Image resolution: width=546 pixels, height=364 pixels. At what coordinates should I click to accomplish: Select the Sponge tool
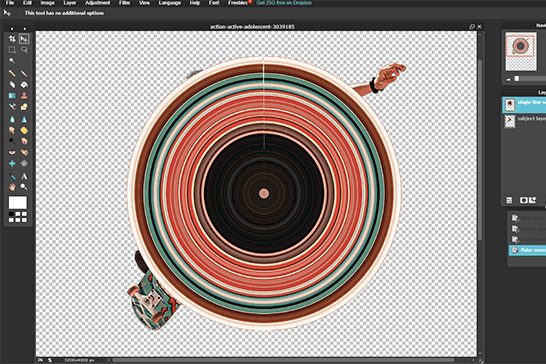(x=24, y=131)
